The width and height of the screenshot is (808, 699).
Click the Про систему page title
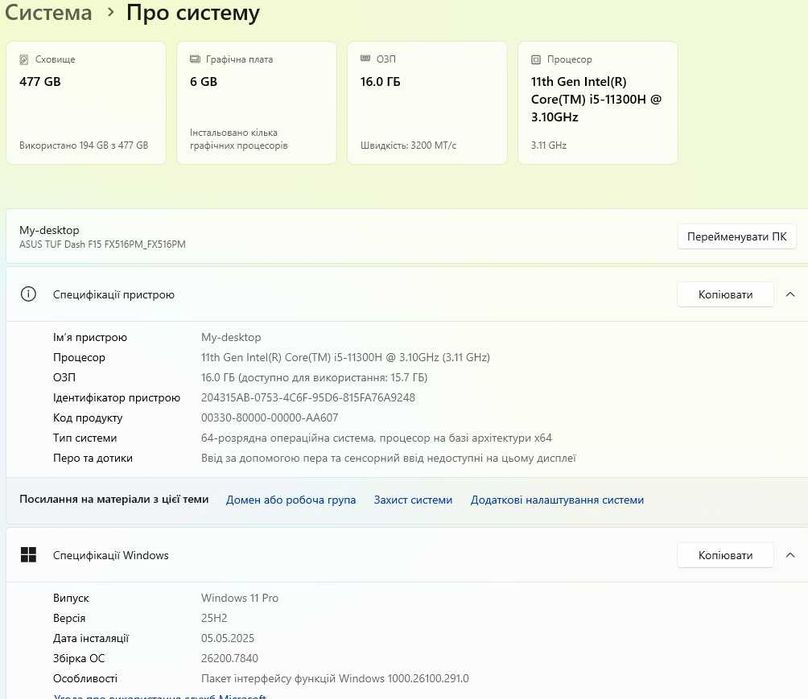(193, 13)
